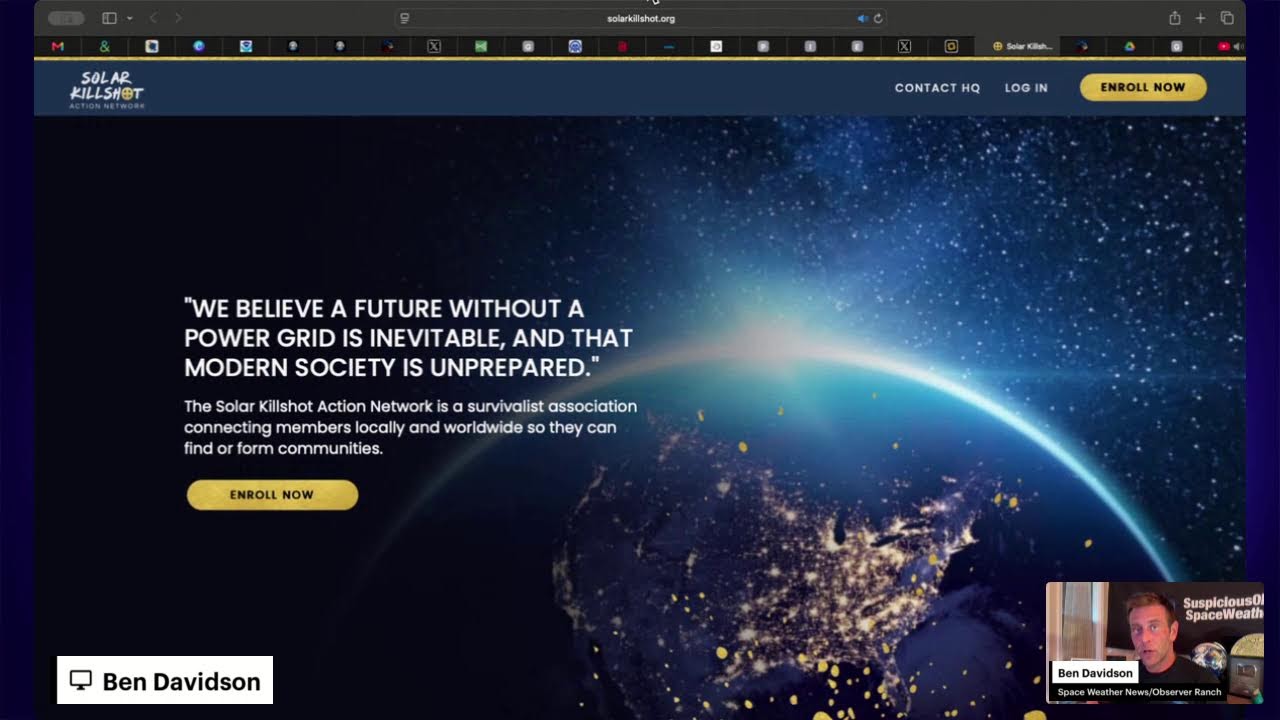Switch to the YouTube tab
This screenshot has height=720, width=1280.
(x=1224, y=46)
